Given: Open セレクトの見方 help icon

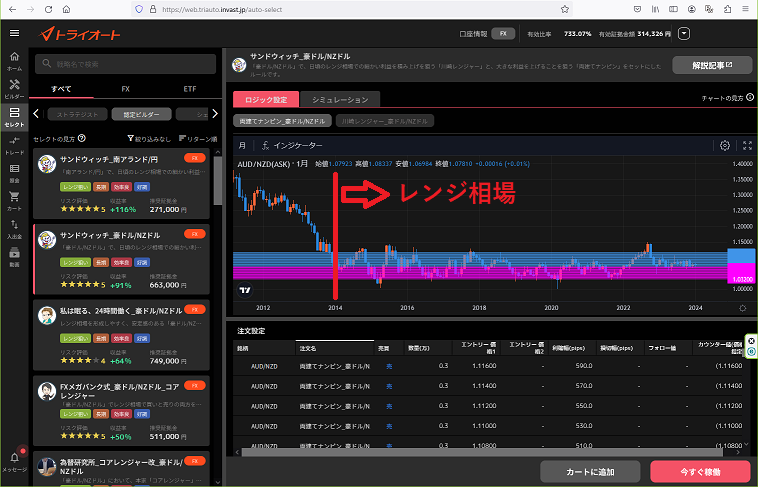Looking at the screenshot, I should 82,138.
